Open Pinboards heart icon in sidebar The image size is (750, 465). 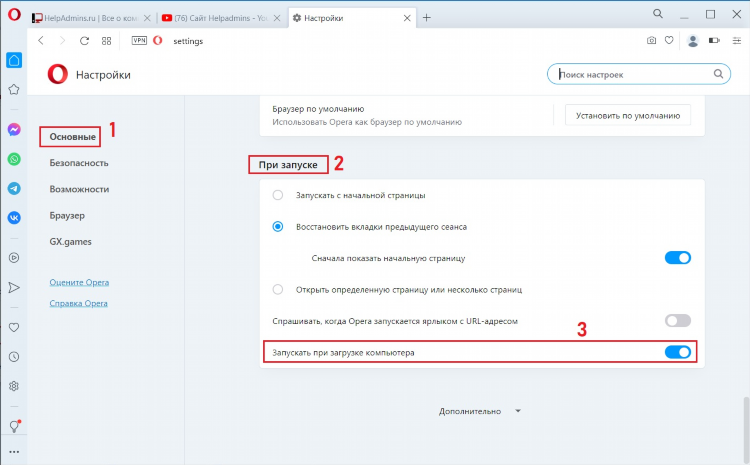(x=14, y=328)
